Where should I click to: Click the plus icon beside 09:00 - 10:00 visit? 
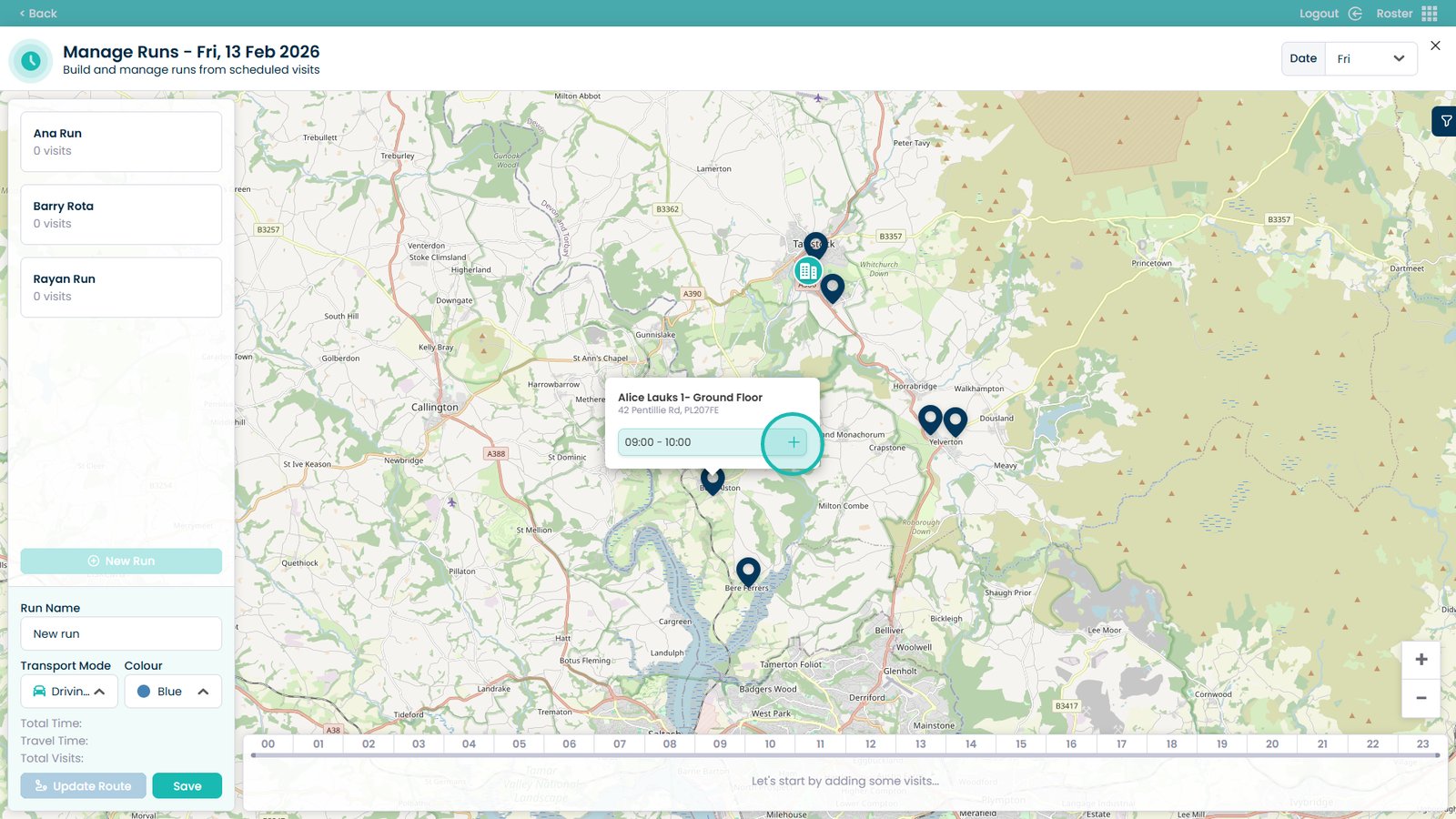pos(794,442)
